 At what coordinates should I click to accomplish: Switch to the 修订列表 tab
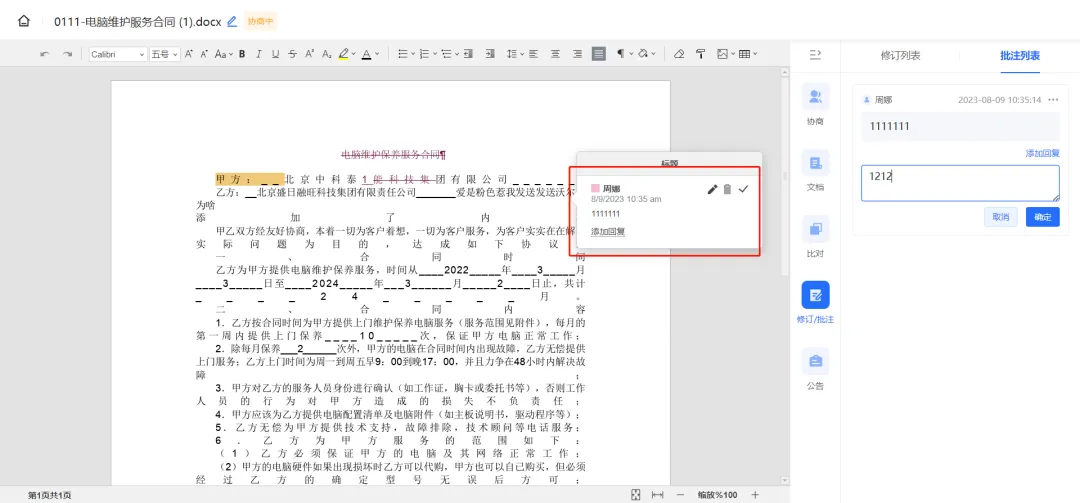coord(900,56)
